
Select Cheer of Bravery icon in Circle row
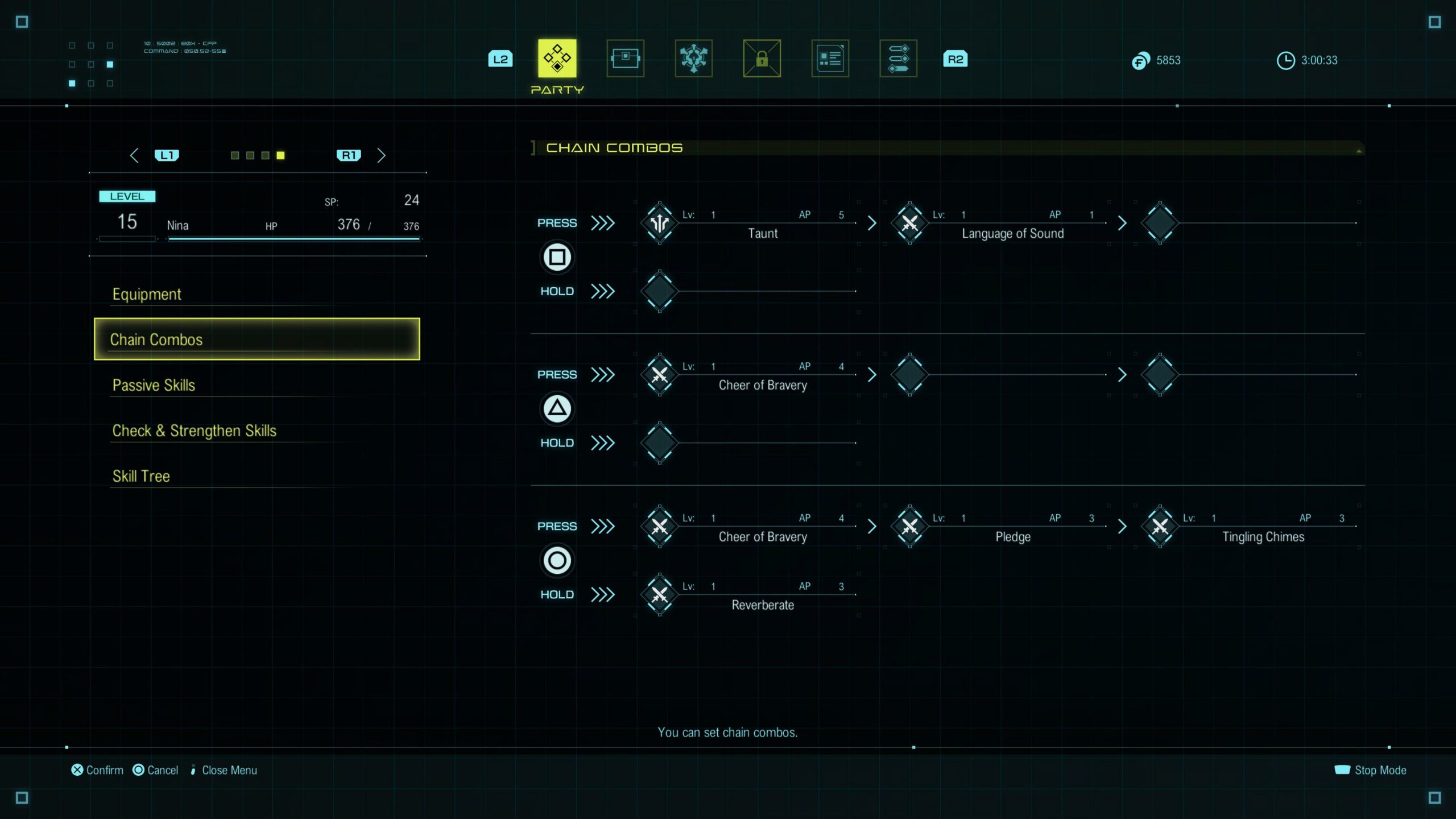coord(660,527)
